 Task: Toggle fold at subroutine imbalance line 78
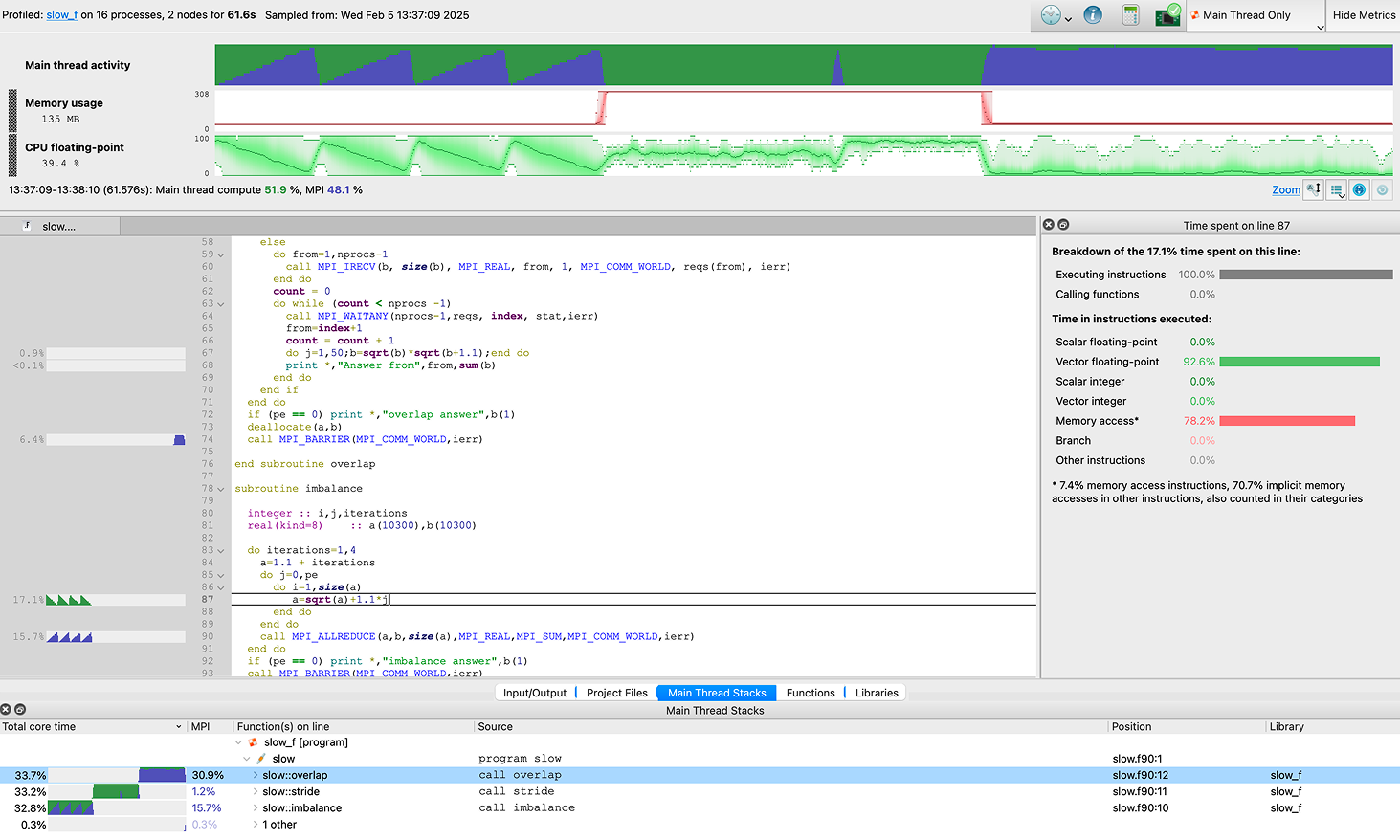point(221,489)
